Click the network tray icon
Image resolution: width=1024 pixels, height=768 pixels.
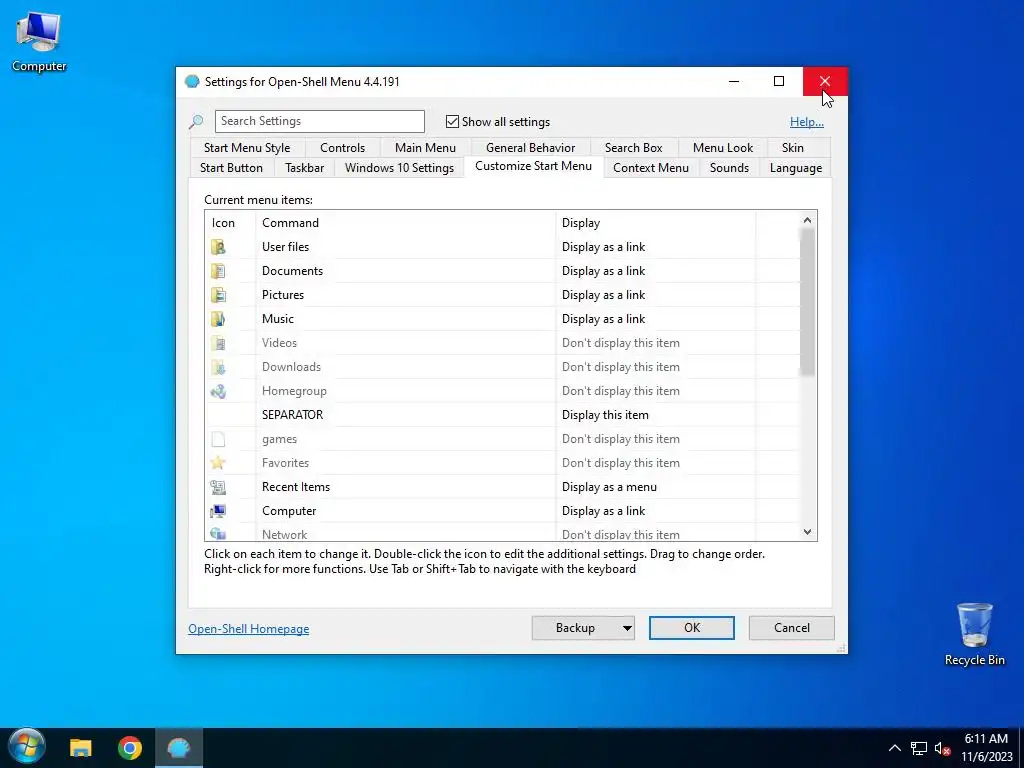click(x=919, y=748)
